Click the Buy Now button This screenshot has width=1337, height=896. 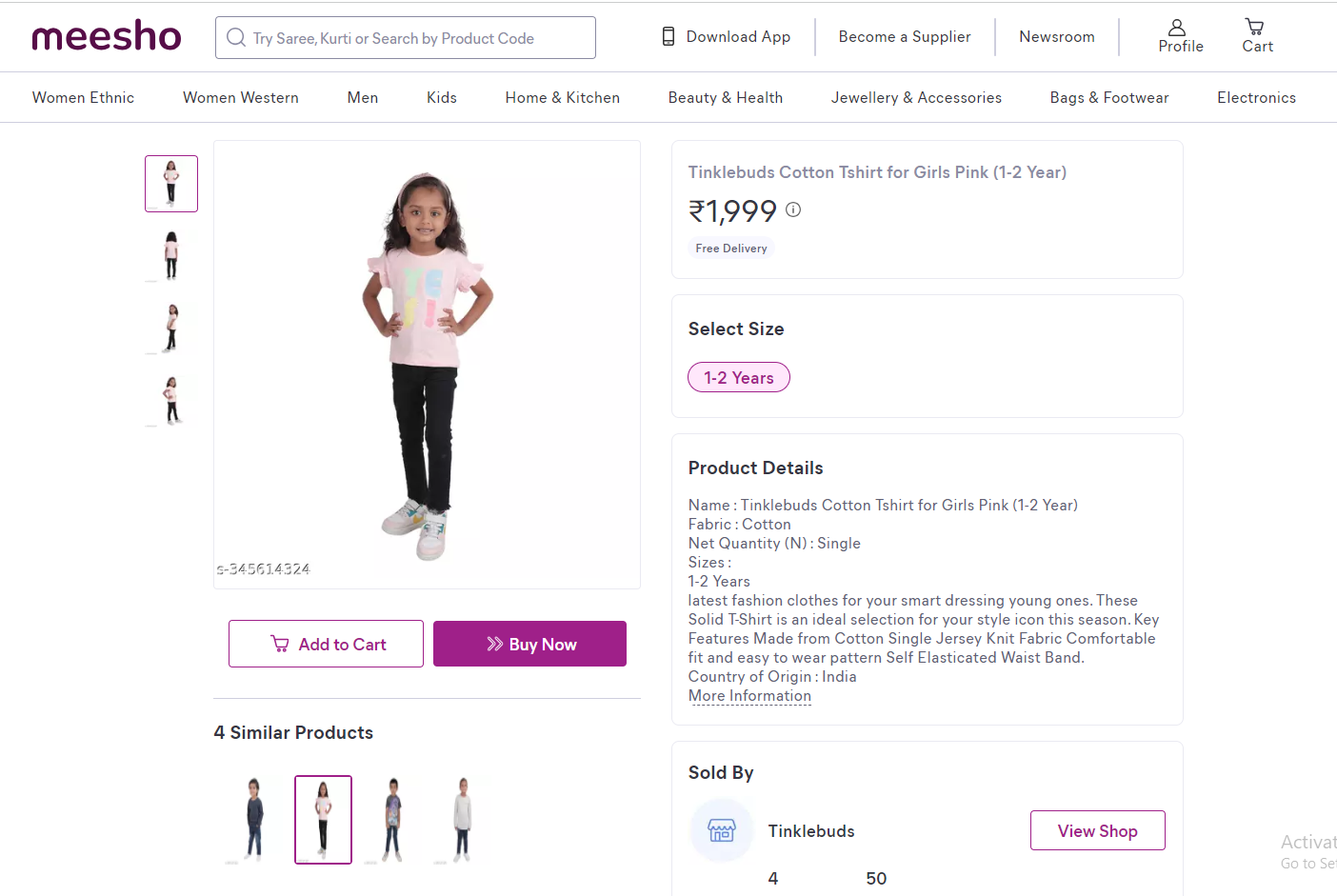[x=529, y=645]
